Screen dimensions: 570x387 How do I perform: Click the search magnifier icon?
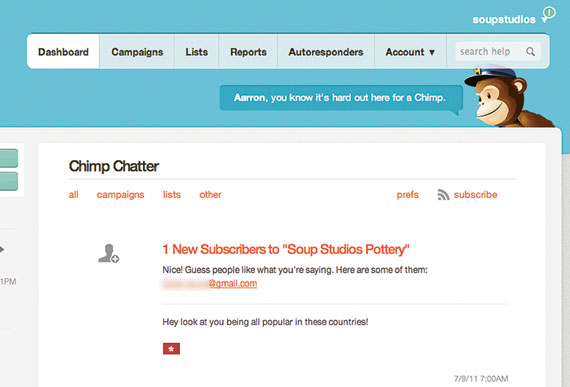[530, 52]
